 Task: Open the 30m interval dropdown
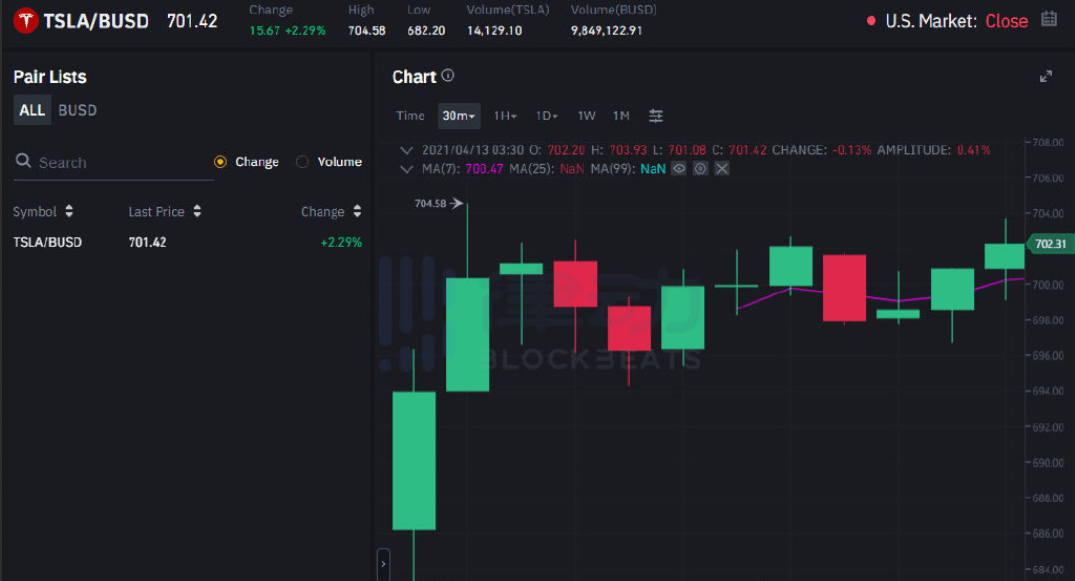pos(459,116)
